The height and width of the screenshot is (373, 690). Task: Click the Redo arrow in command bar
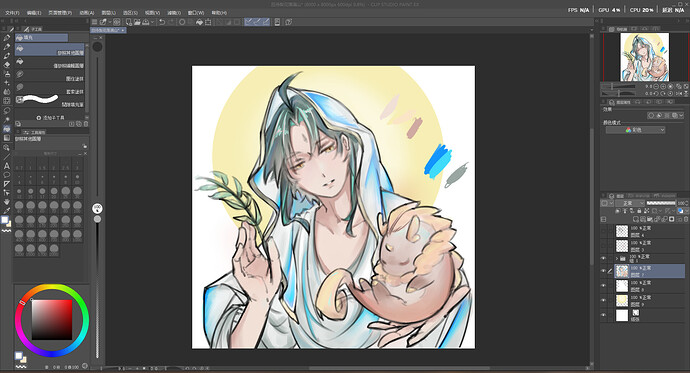tap(171, 22)
